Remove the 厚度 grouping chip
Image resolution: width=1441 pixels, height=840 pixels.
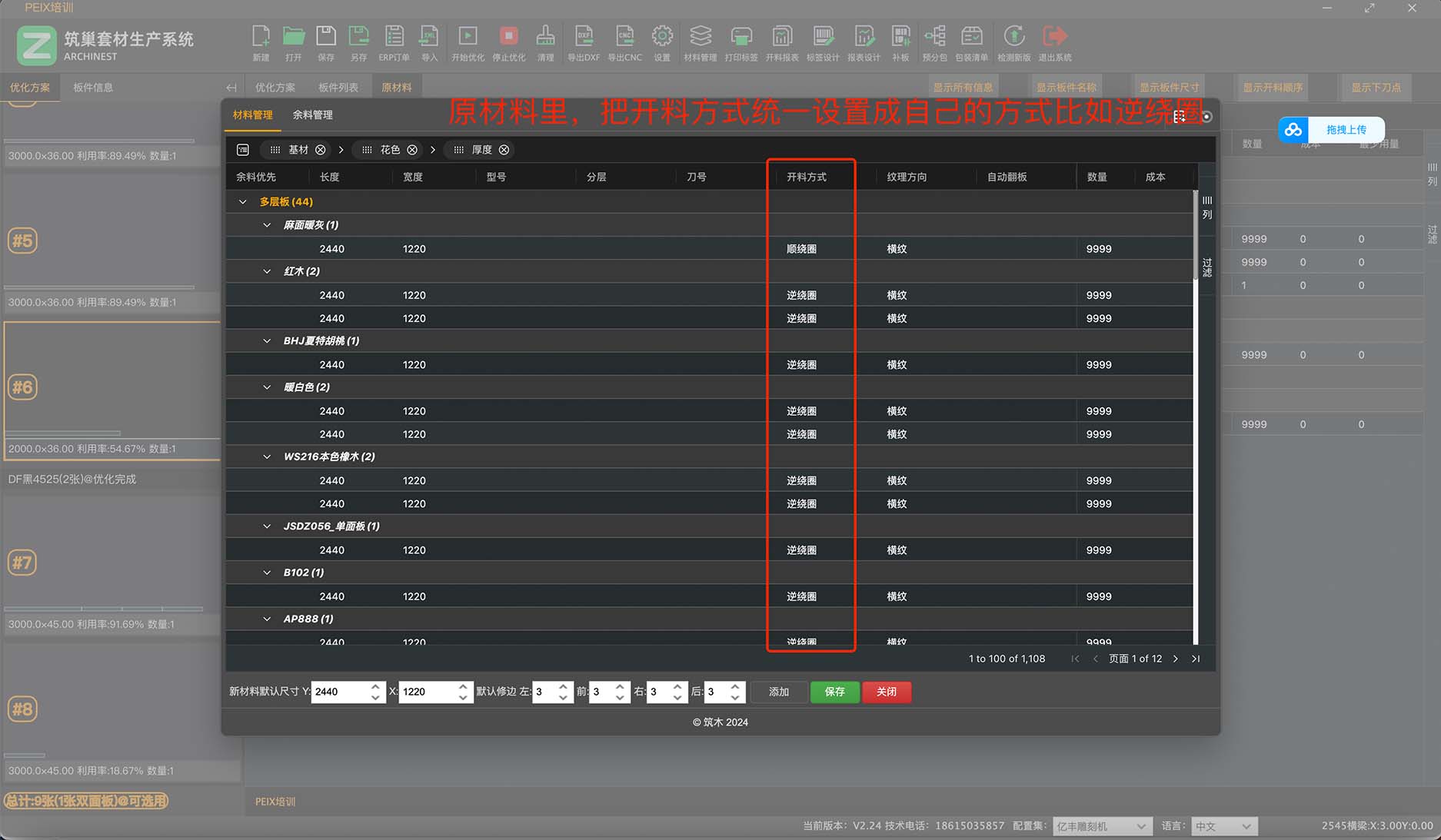(x=504, y=150)
